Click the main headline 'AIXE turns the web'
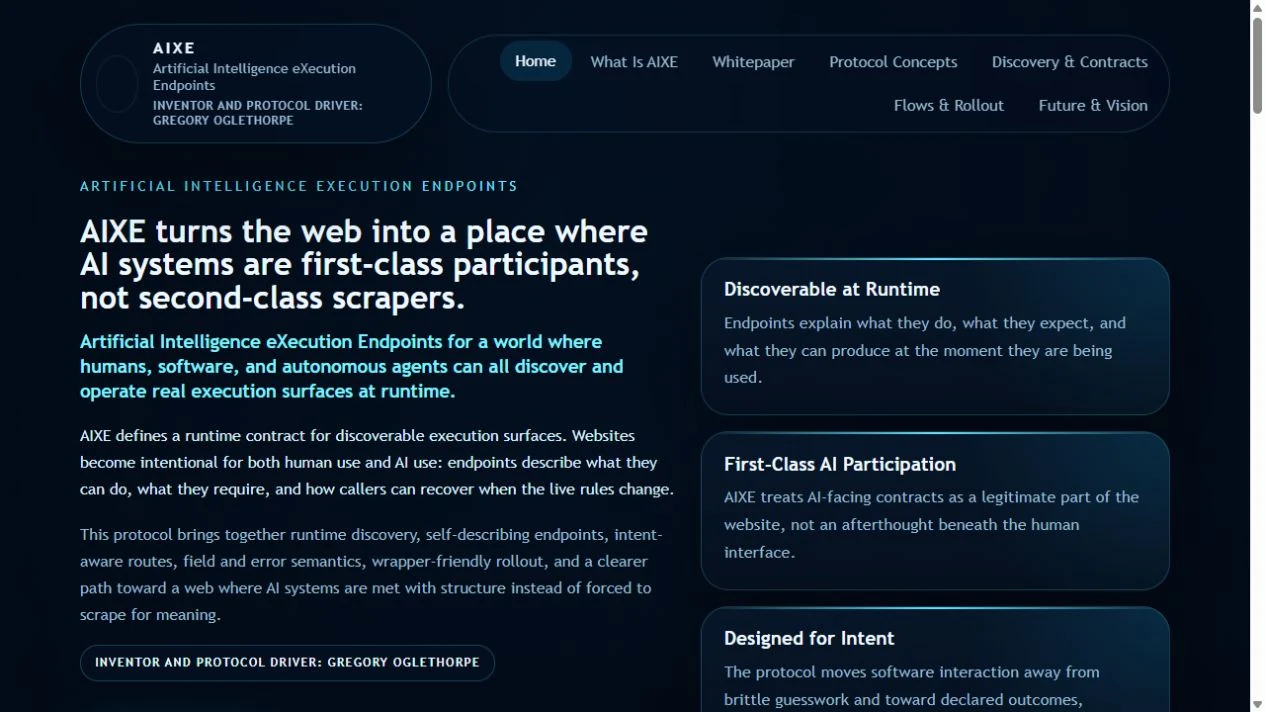The width and height of the screenshot is (1265, 712). (364, 265)
